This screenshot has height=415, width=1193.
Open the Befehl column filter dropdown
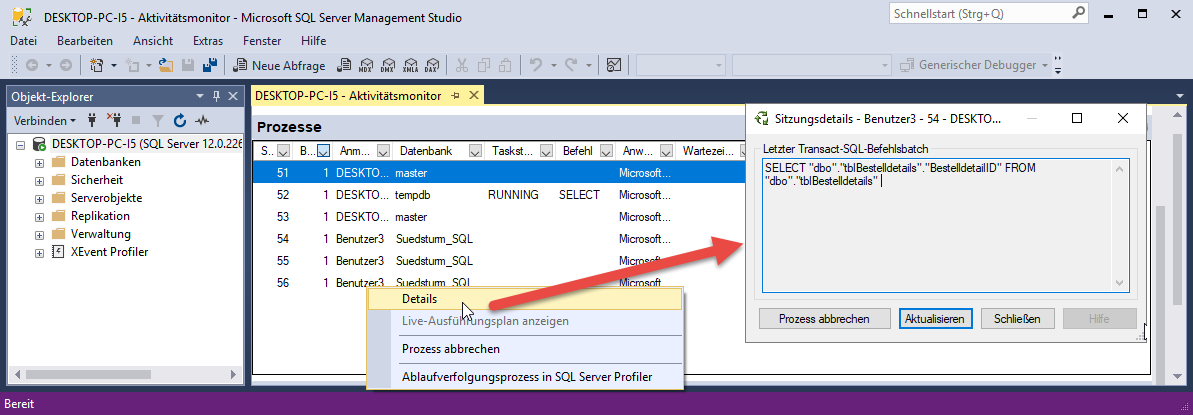[603, 151]
